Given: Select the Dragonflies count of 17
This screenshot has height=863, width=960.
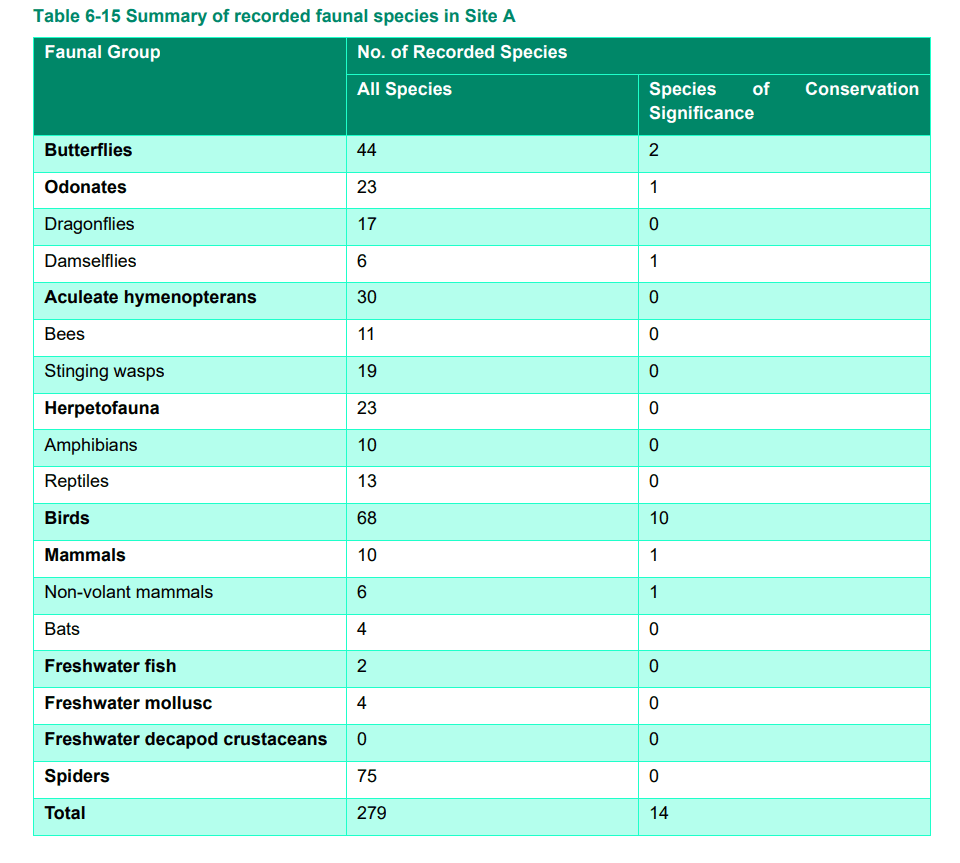Looking at the screenshot, I should (367, 224).
